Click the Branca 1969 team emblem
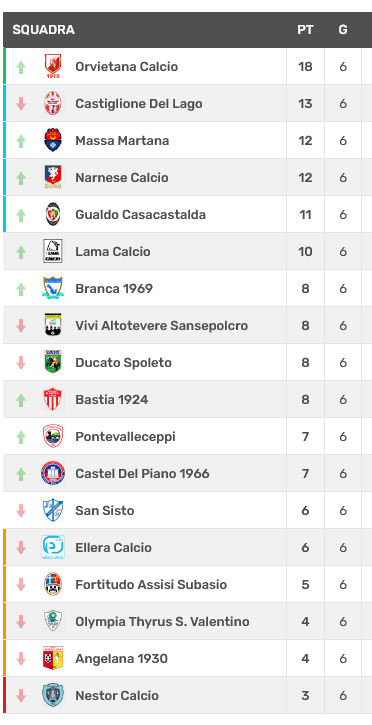Screen dimensions: 372x725 point(53,288)
